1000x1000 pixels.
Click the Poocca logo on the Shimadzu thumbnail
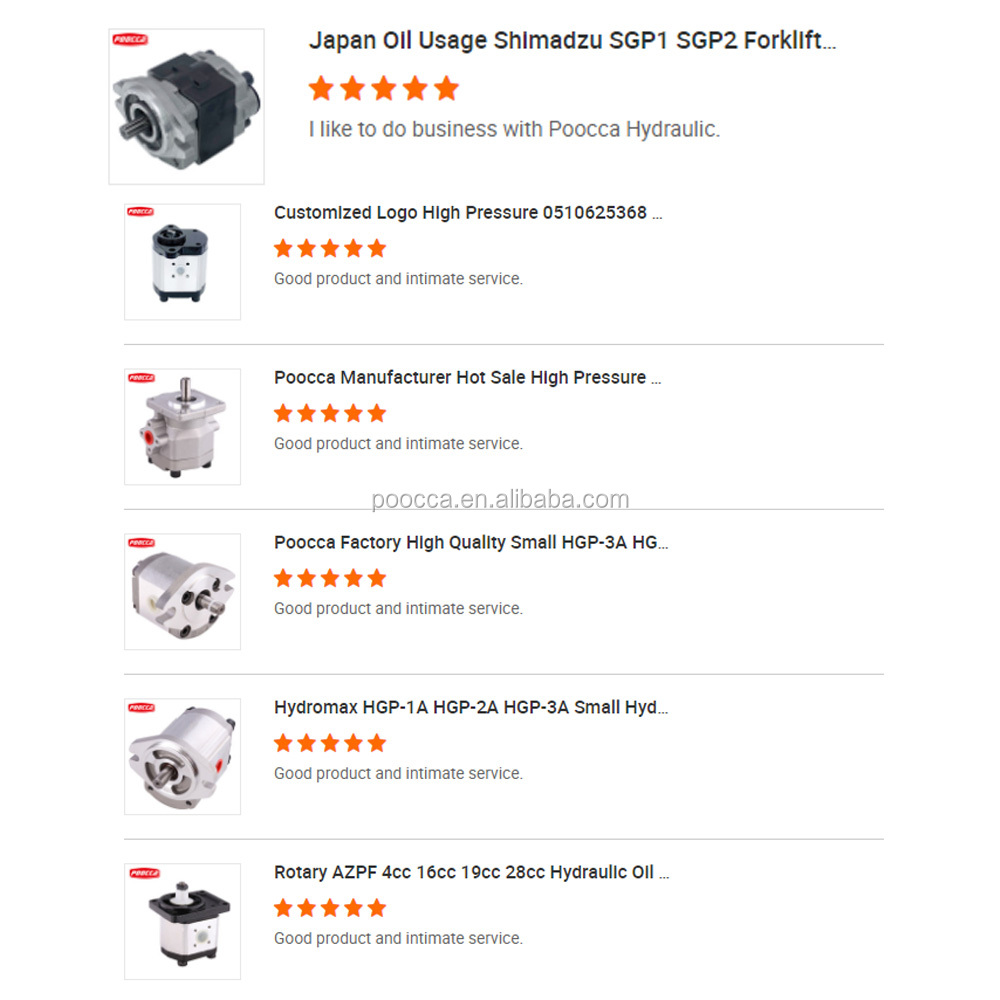[130, 40]
